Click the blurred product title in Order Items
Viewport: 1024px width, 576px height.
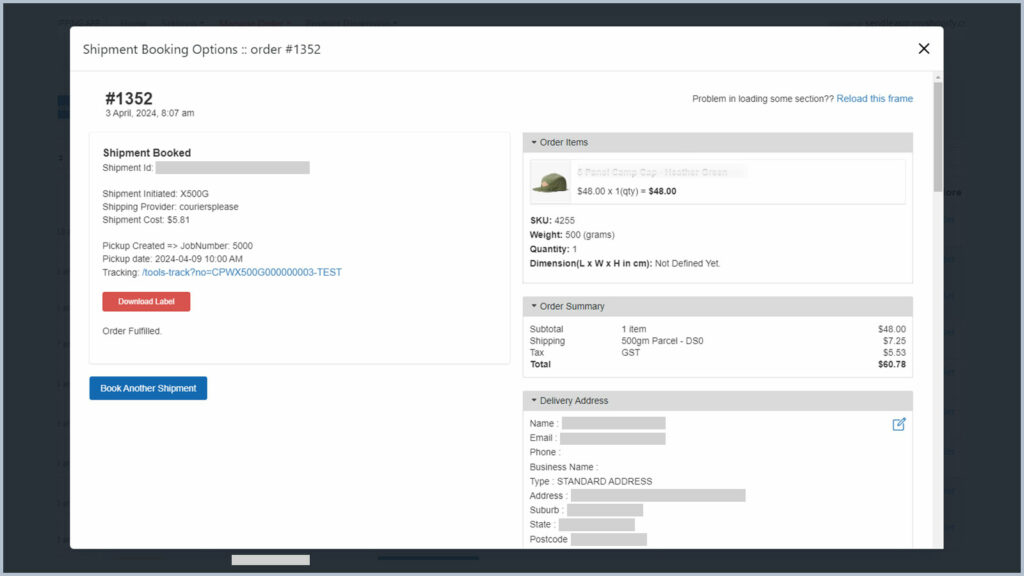[661, 173]
